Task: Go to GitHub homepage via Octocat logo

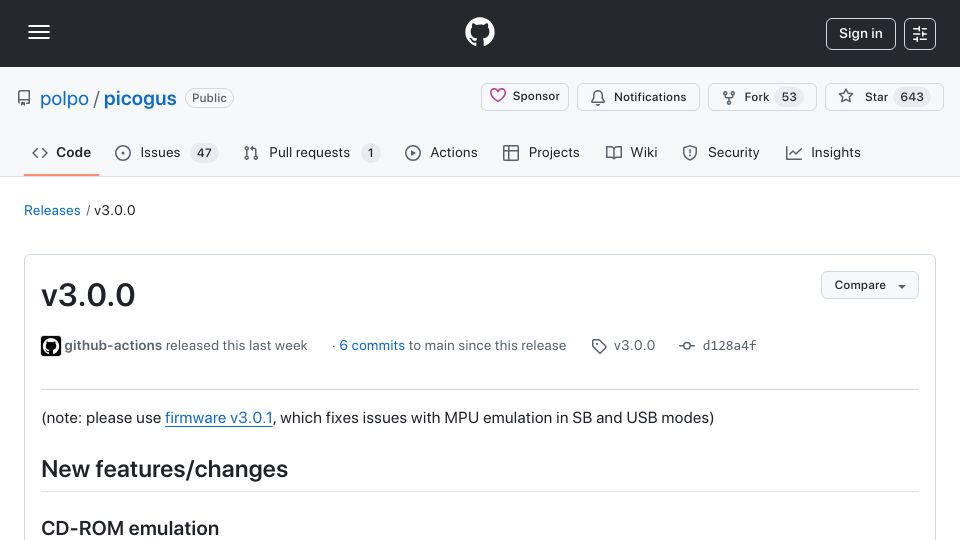Action: click(x=479, y=32)
